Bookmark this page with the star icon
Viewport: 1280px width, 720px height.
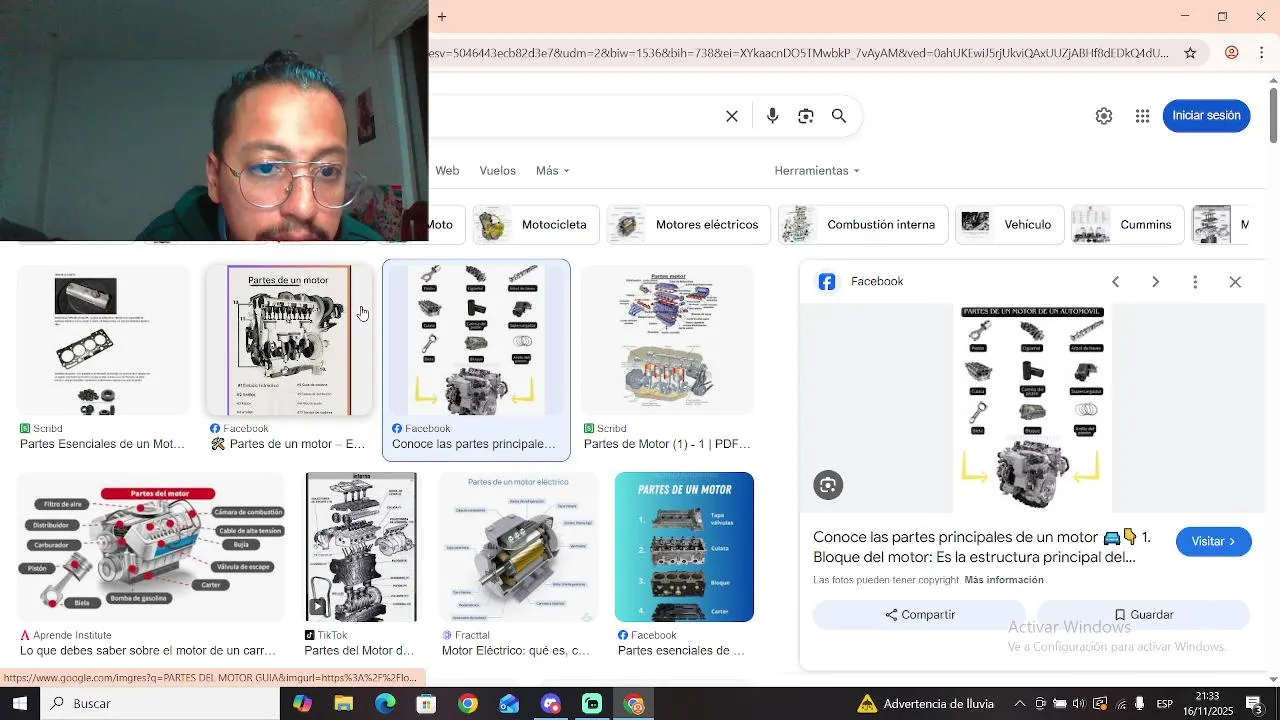(x=1190, y=53)
